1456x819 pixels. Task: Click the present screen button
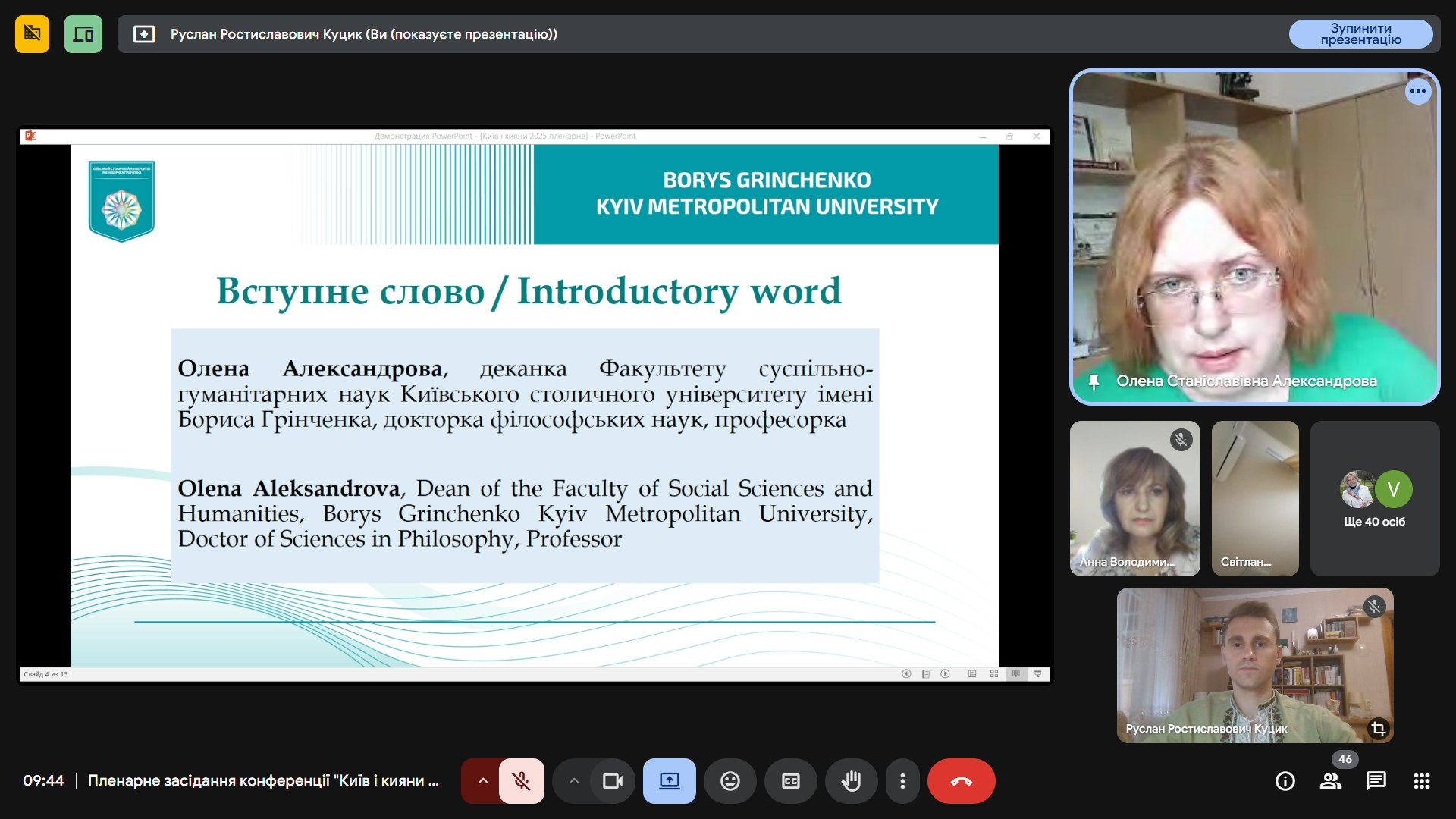pyautogui.click(x=669, y=781)
